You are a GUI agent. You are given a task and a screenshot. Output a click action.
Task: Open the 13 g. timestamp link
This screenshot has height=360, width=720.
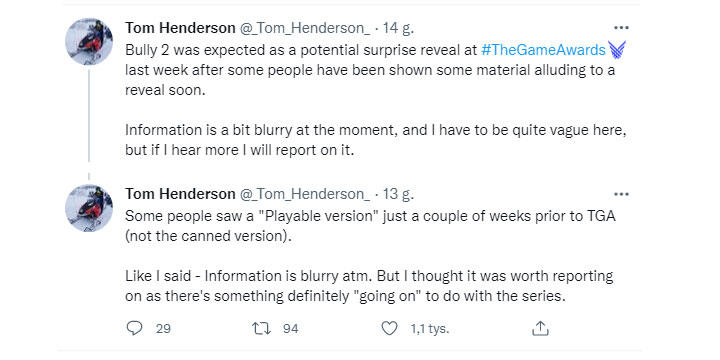[398, 195]
